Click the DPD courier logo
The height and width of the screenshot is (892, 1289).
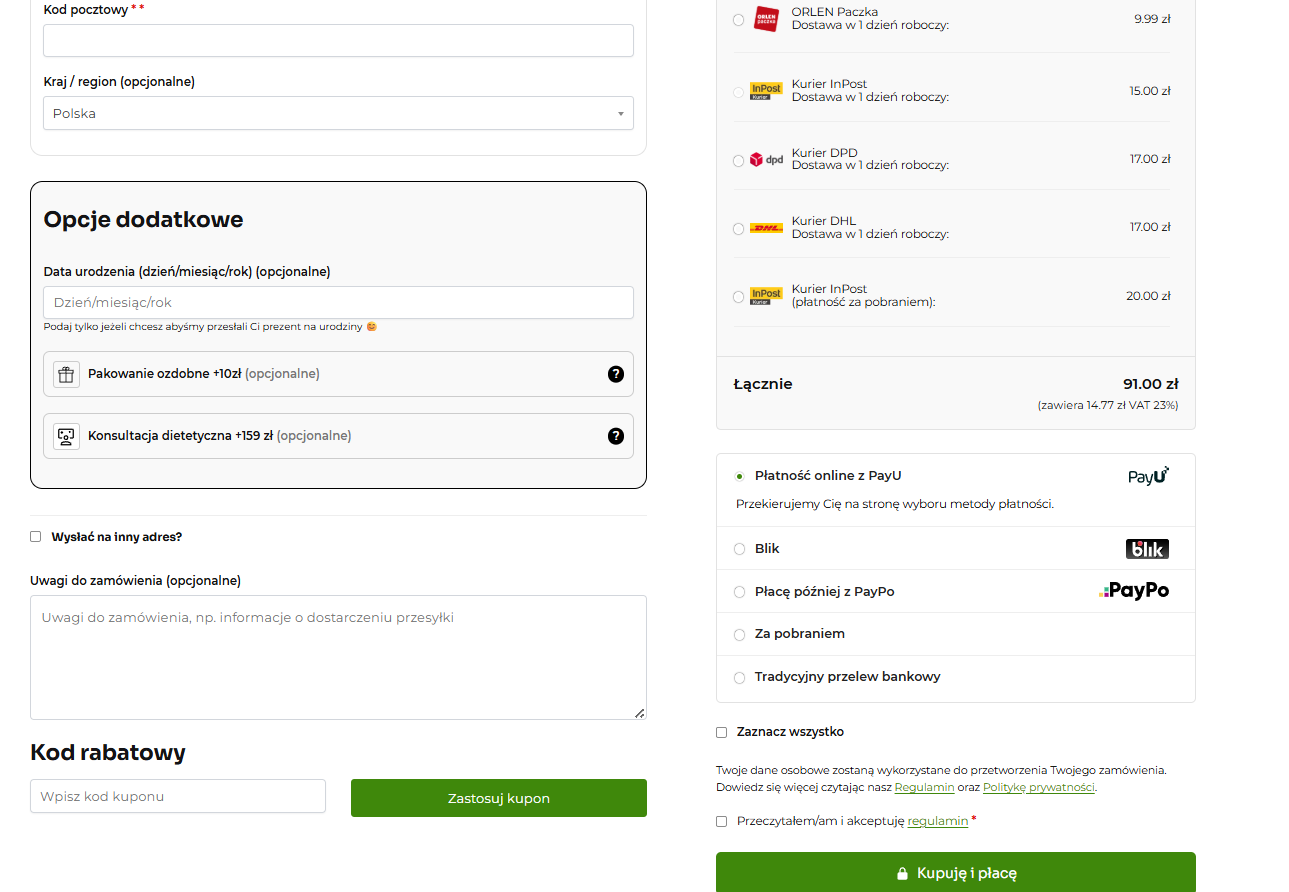point(766,159)
